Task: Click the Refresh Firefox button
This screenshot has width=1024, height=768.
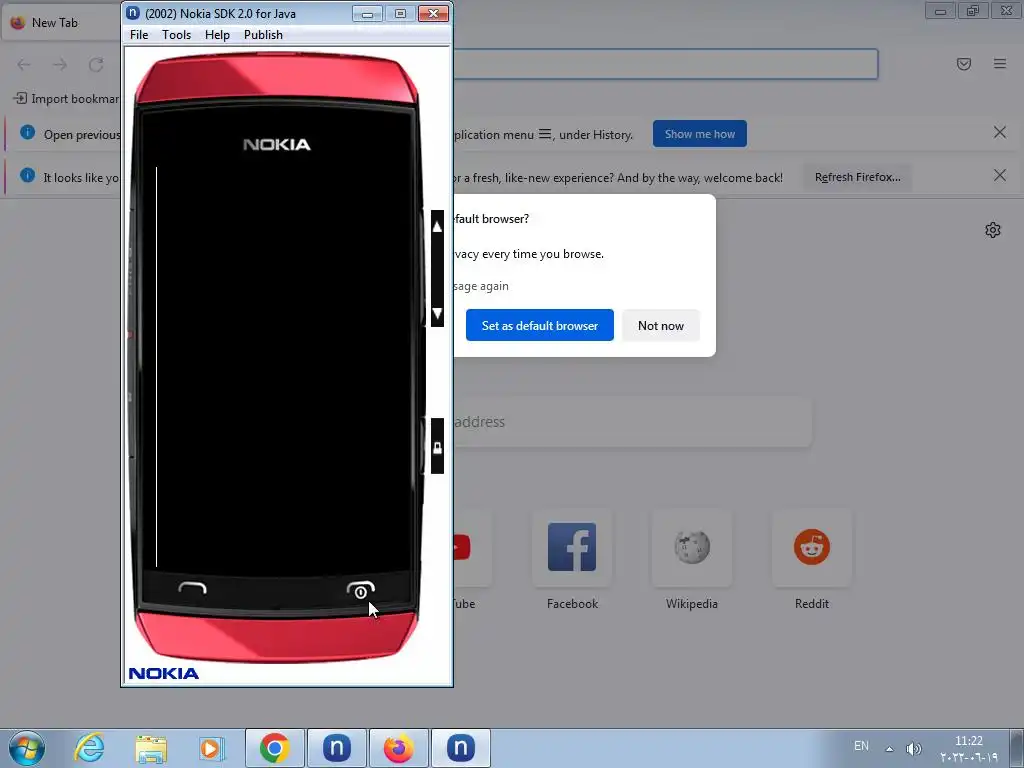Action: (x=857, y=177)
